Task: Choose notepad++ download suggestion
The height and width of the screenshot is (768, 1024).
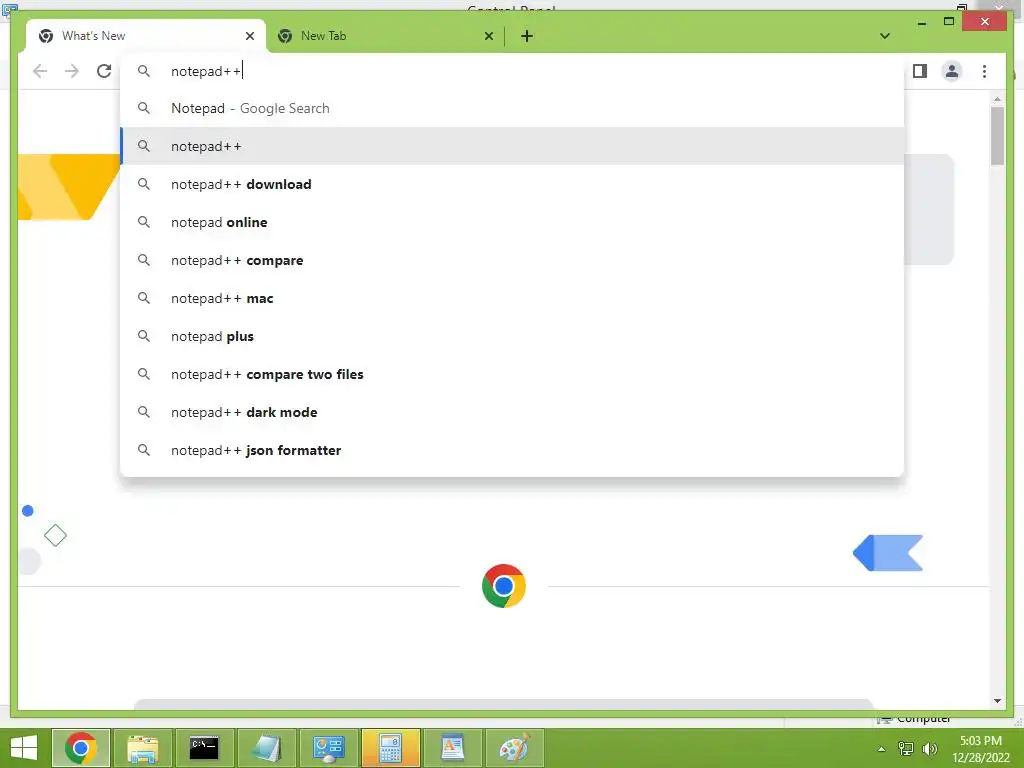Action: (x=512, y=184)
